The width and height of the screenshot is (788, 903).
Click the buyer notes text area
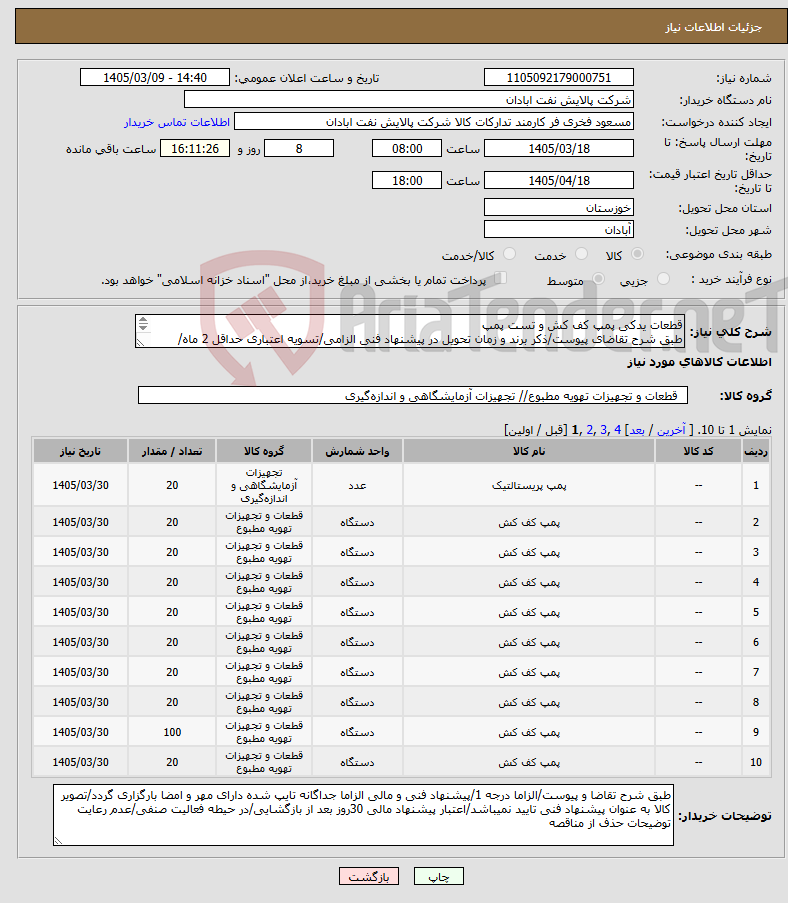click(363, 815)
